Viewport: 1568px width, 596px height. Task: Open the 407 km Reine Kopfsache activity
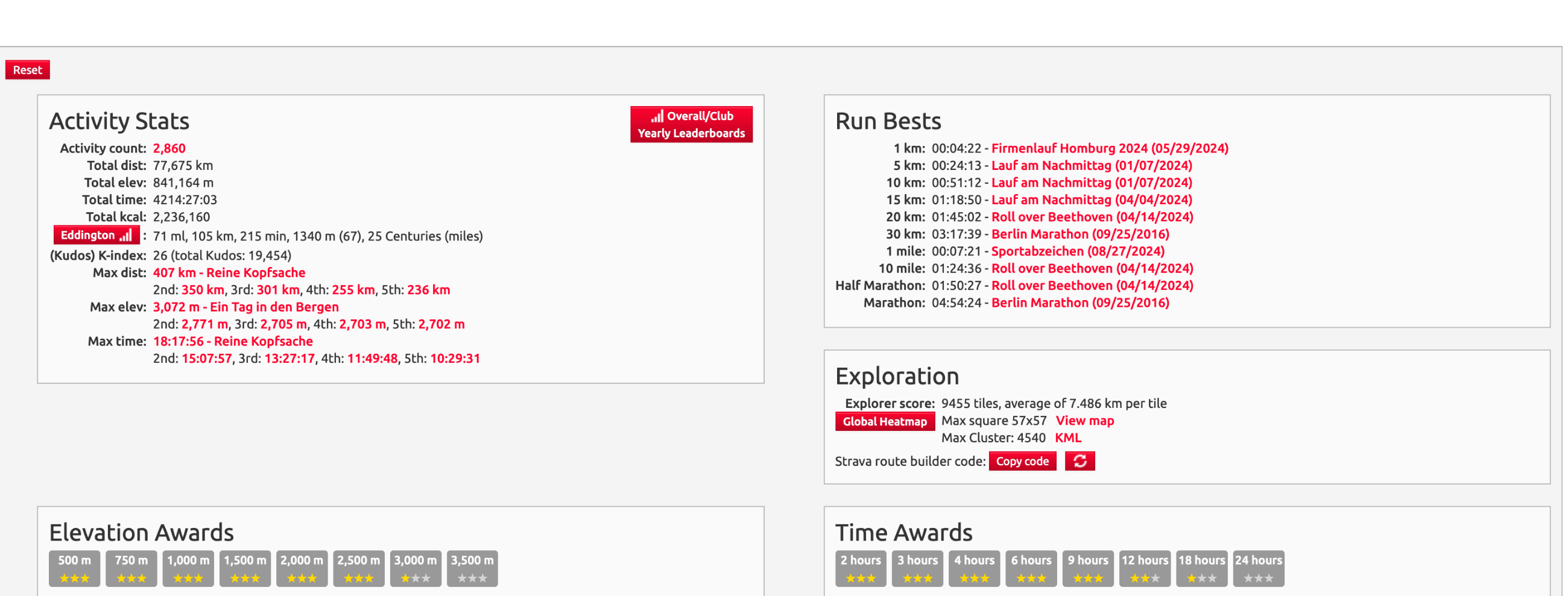pyautogui.click(x=229, y=273)
